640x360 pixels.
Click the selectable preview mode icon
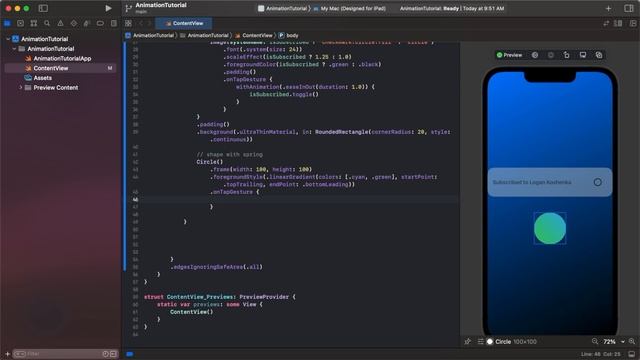(x=535, y=55)
